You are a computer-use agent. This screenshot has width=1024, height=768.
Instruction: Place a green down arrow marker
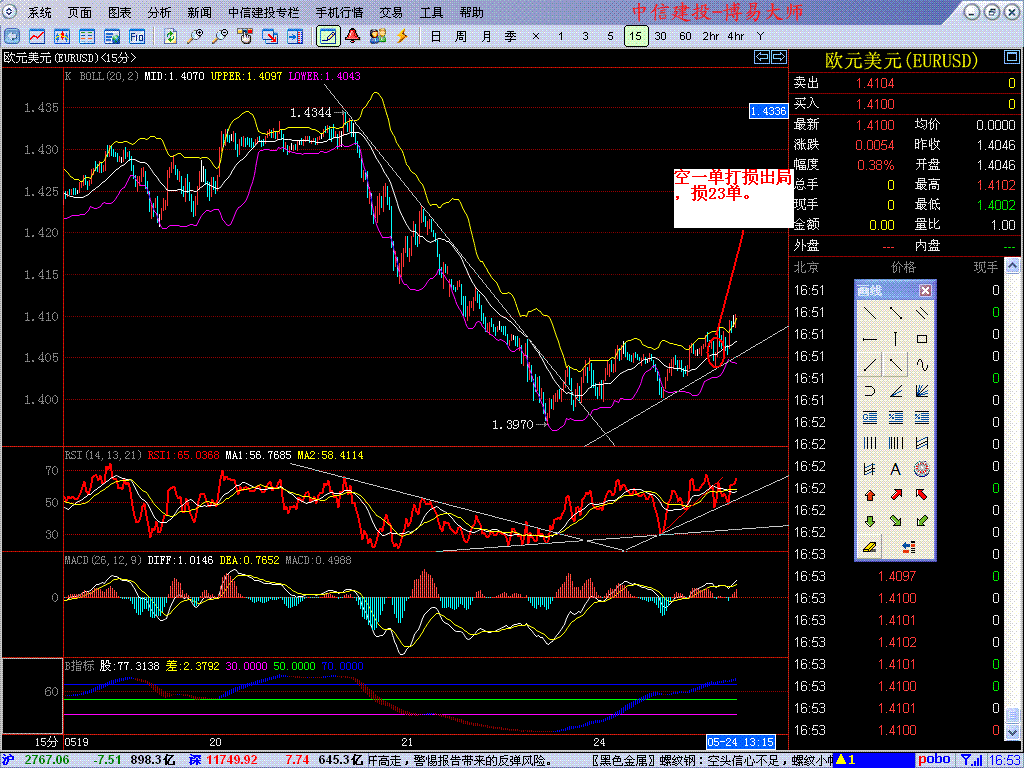(870, 520)
